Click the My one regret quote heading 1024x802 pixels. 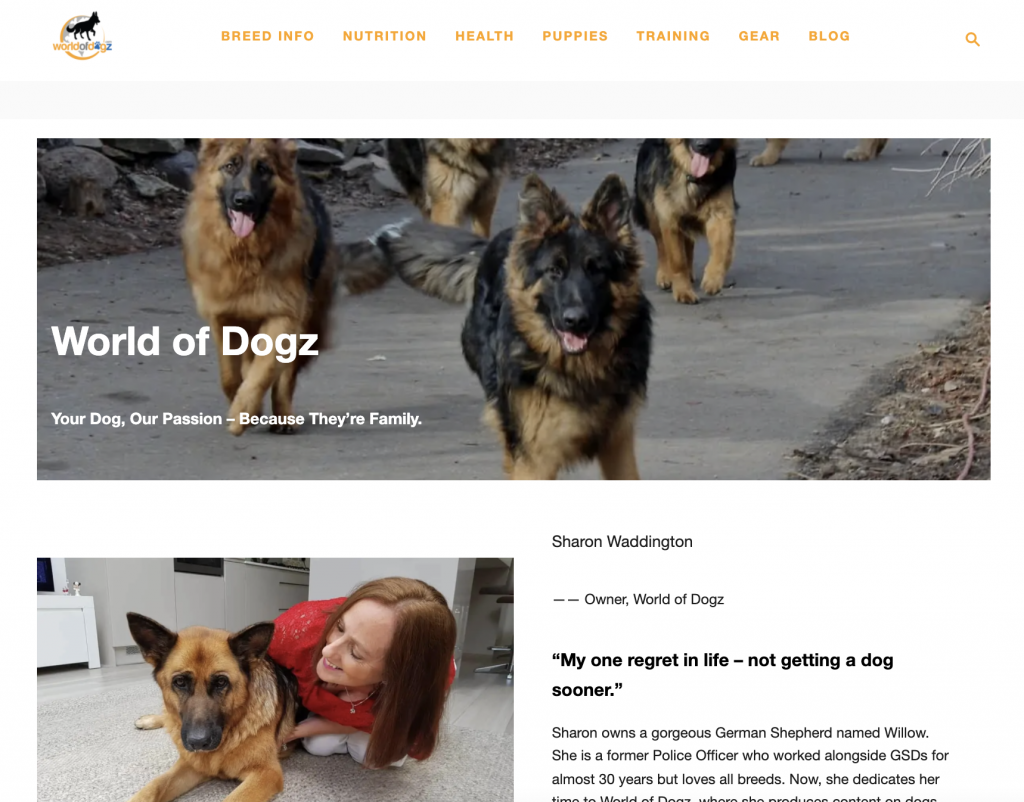(722, 675)
